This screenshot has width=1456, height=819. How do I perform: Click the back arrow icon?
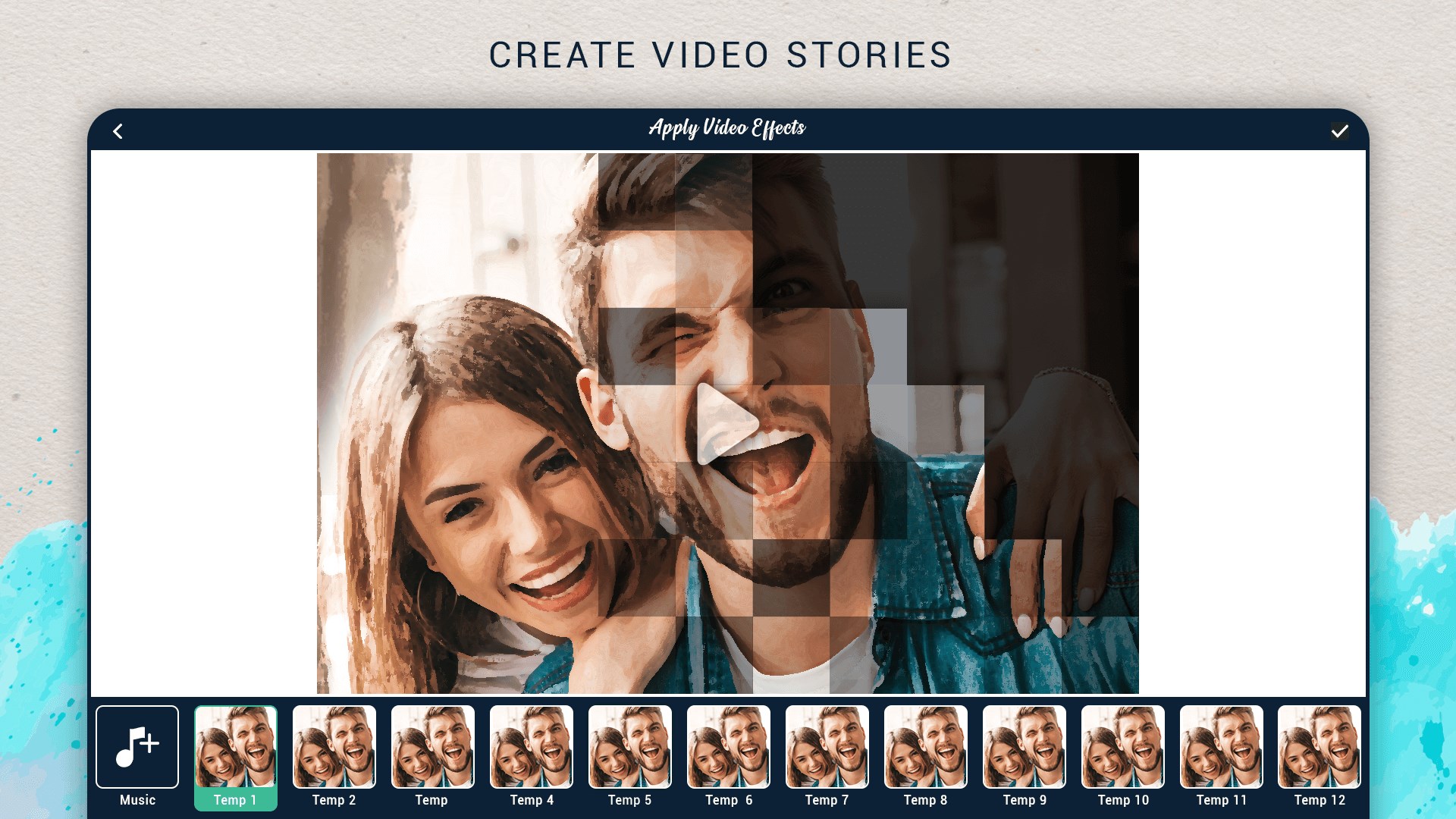pyautogui.click(x=118, y=131)
